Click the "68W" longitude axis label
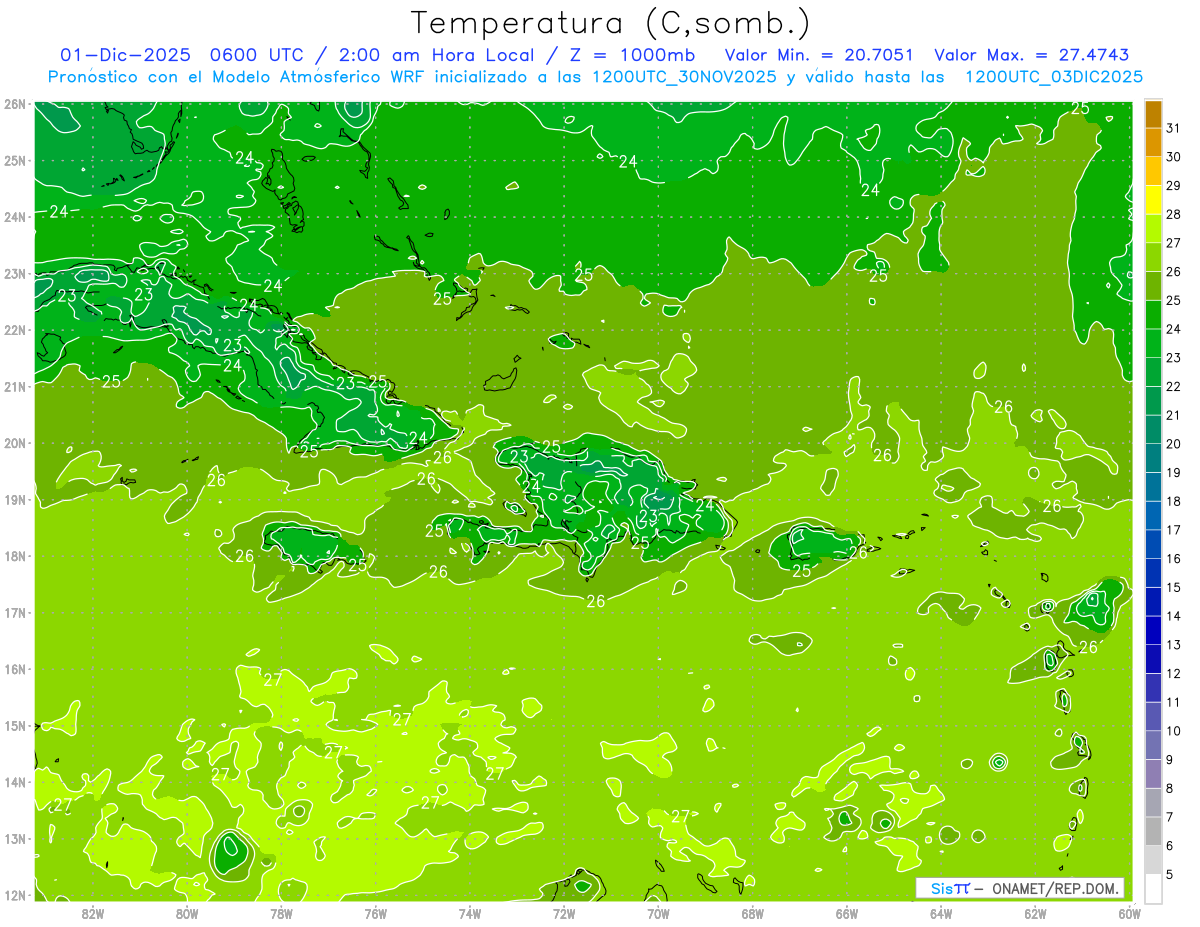 [753, 913]
